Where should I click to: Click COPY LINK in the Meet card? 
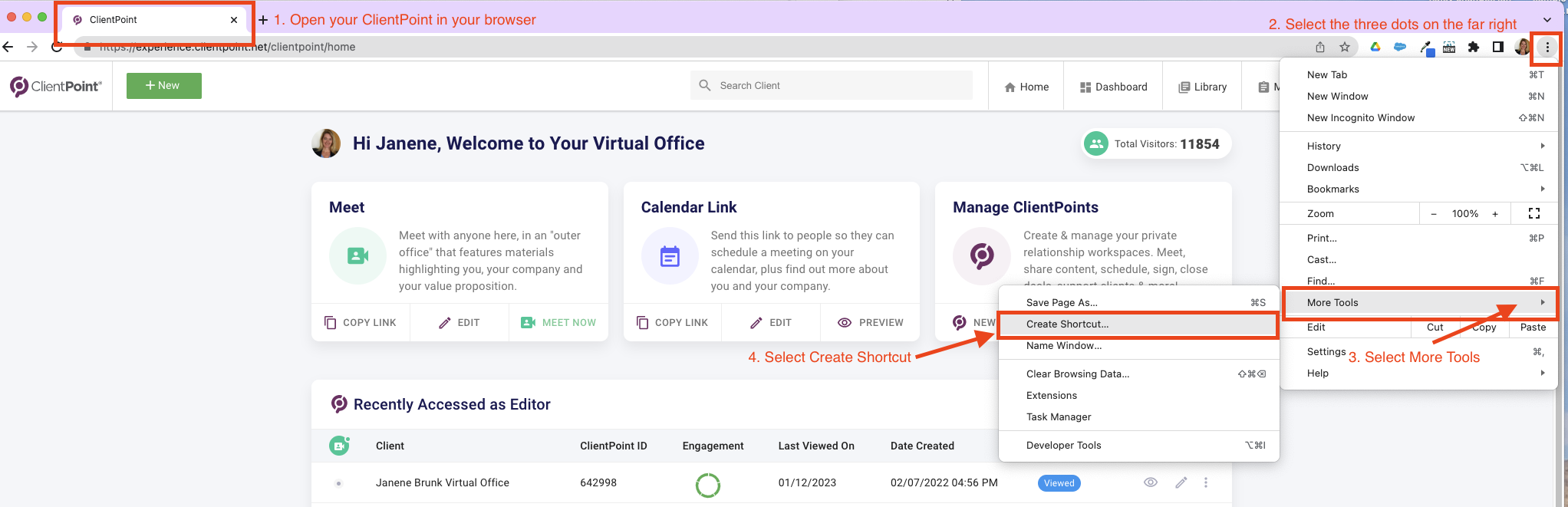click(x=361, y=322)
